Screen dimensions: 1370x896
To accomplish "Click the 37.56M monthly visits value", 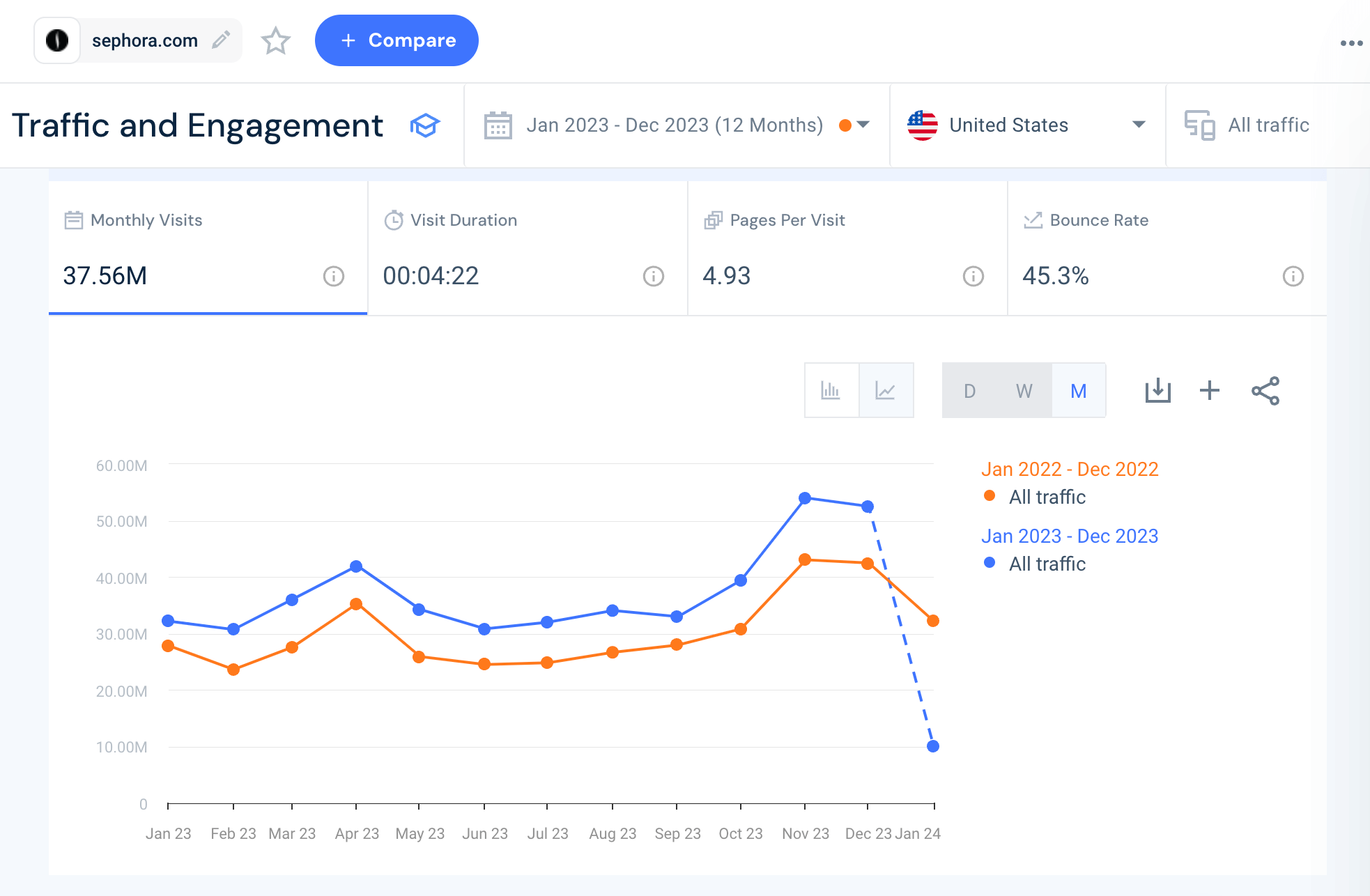I will [x=105, y=276].
